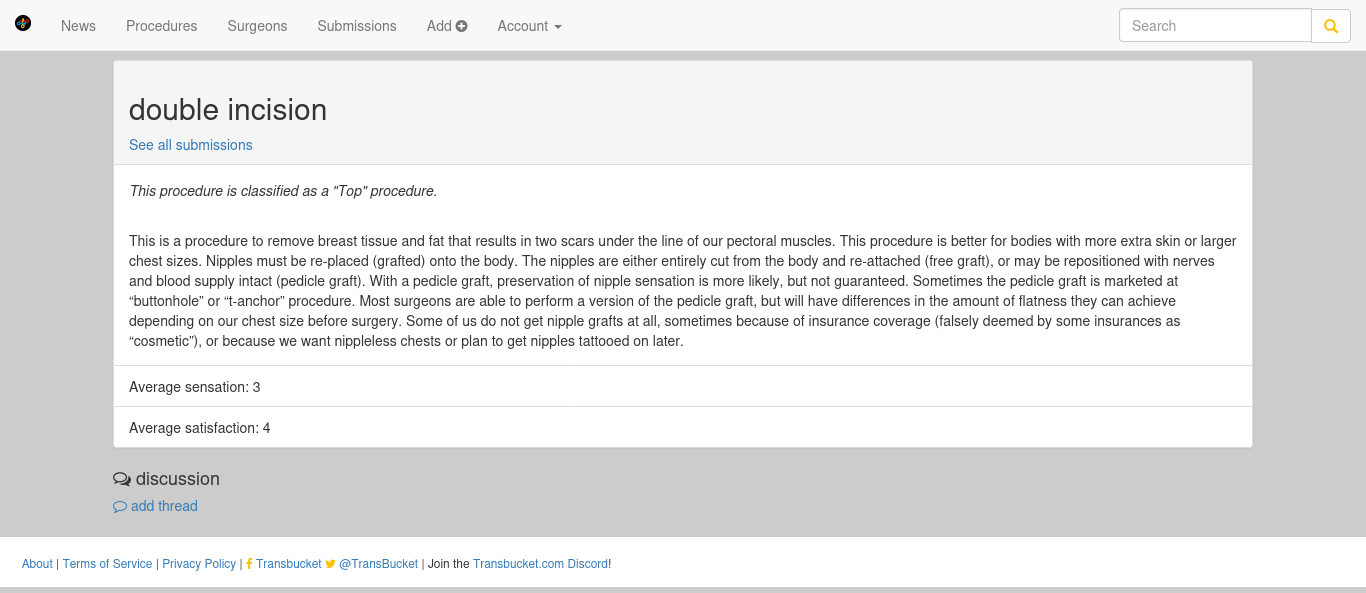The height and width of the screenshot is (593, 1366).
Task: Click the yellow search magnifier button
Action: pyautogui.click(x=1331, y=26)
